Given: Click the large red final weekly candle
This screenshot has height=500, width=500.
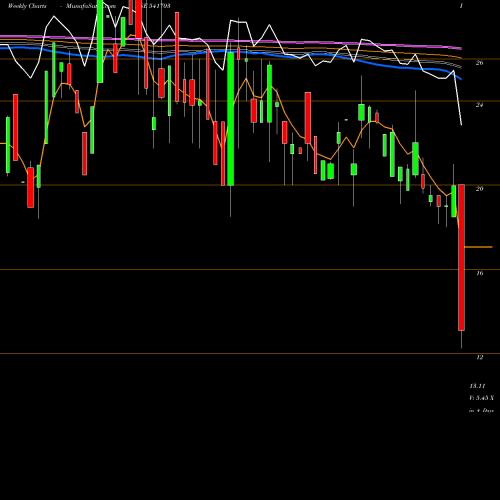Looking at the screenshot, I should (x=461, y=257).
